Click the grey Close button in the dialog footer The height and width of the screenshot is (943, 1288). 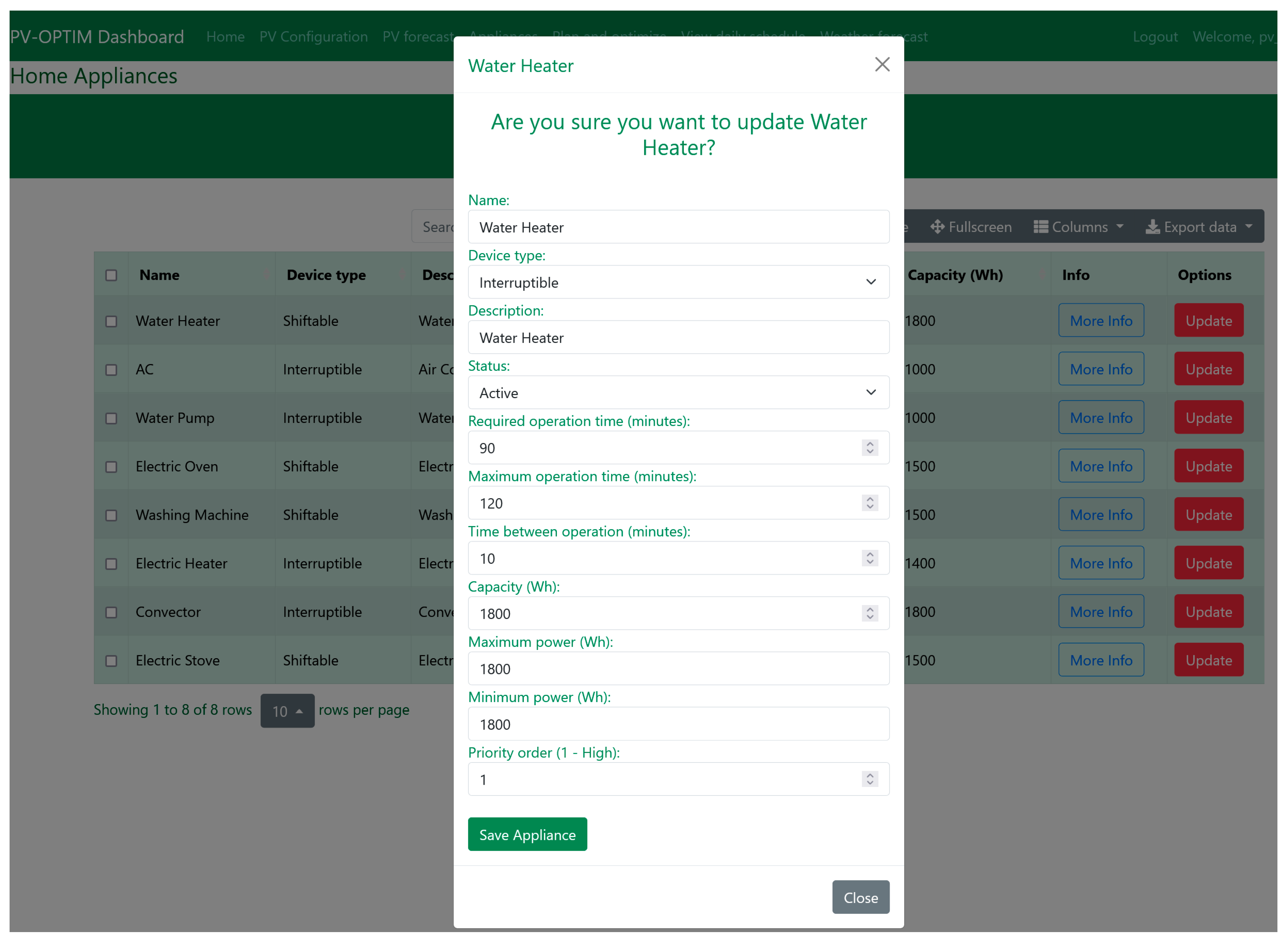pyautogui.click(x=860, y=897)
